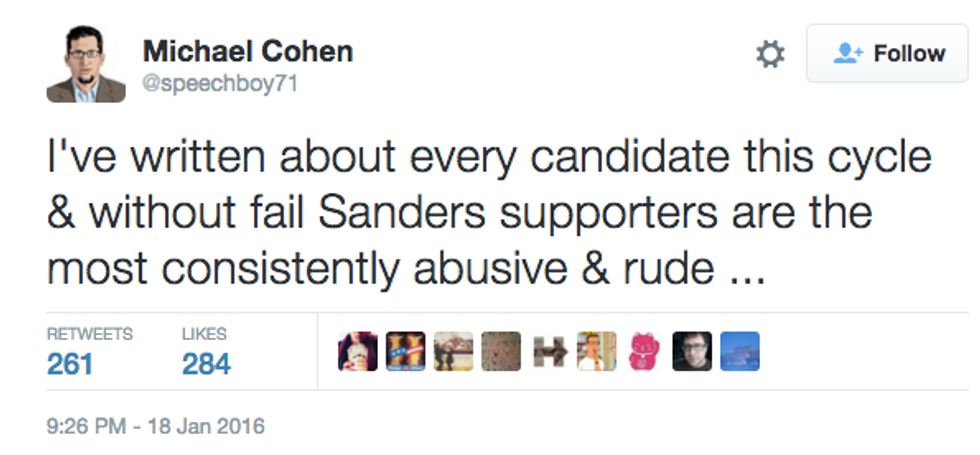Open first liker avatar holding a cup
Viewport: 980px width, 455px height.
tap(358, 352)
